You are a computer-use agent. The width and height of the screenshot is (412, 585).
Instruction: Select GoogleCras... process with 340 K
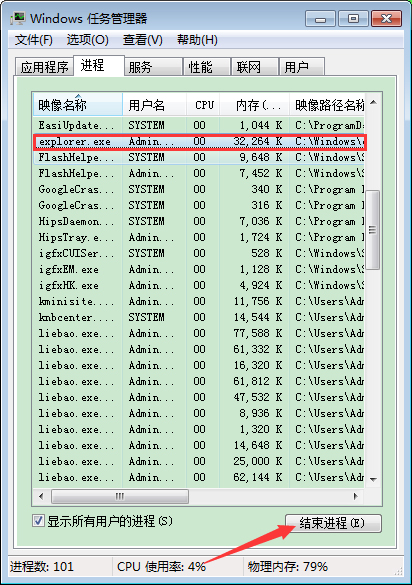[199, 189]
